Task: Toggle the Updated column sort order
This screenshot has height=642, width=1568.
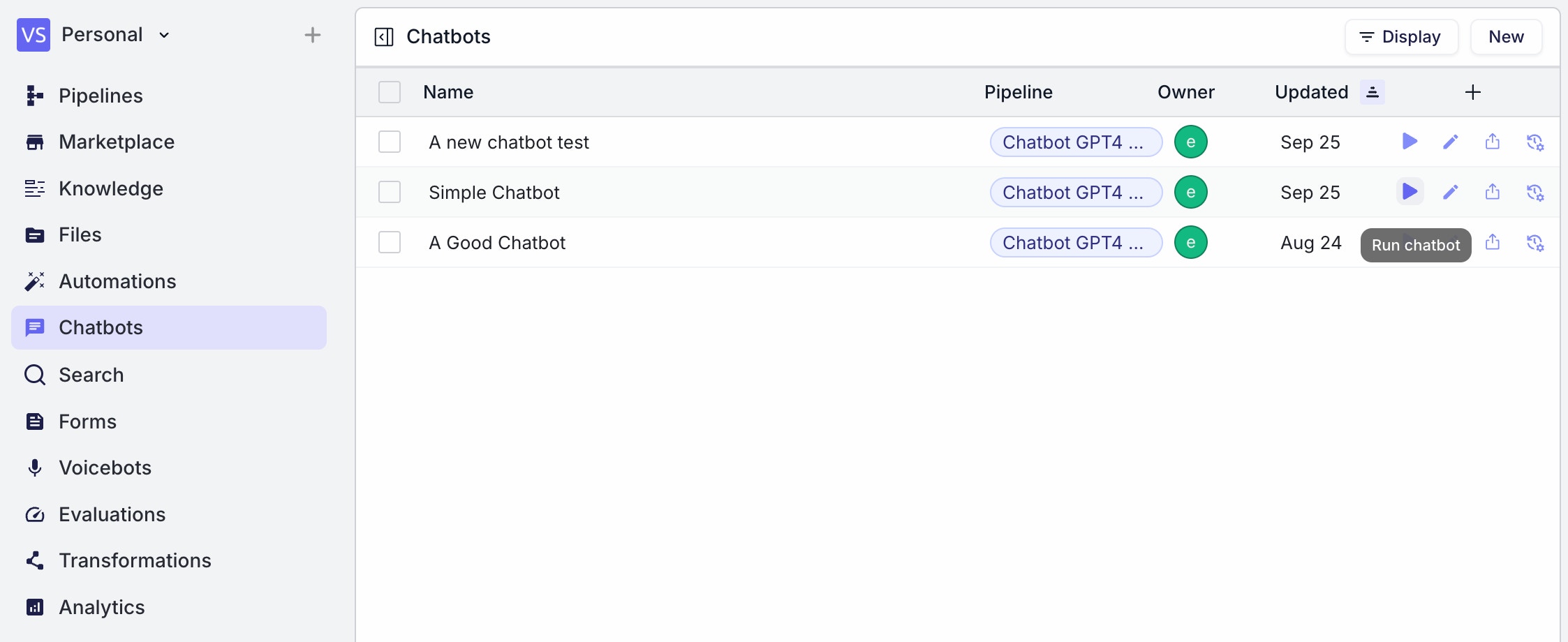Action: point(1372,91)
